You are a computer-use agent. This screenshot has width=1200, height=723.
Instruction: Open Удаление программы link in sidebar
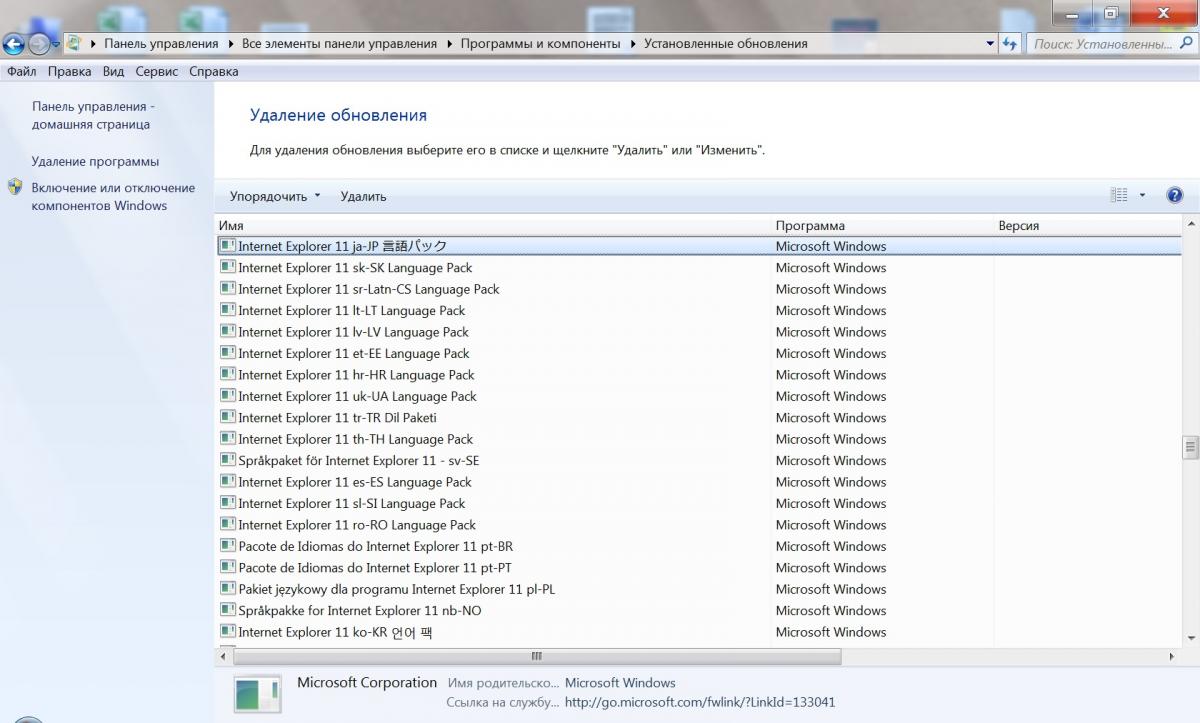point(95,162)
